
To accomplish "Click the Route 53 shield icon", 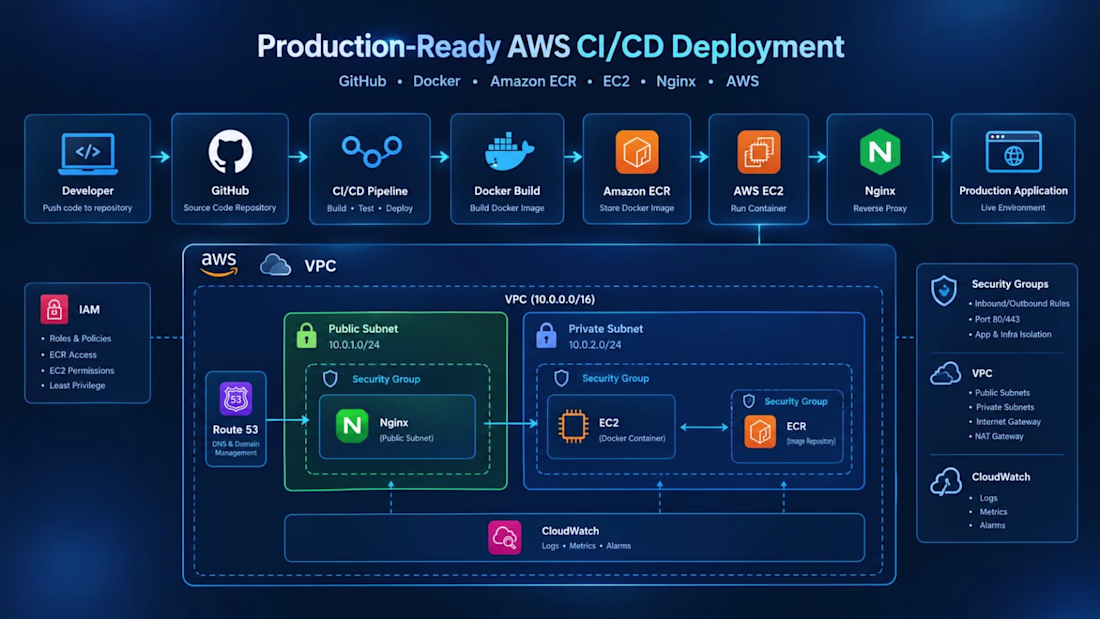I will pos(236,399).
